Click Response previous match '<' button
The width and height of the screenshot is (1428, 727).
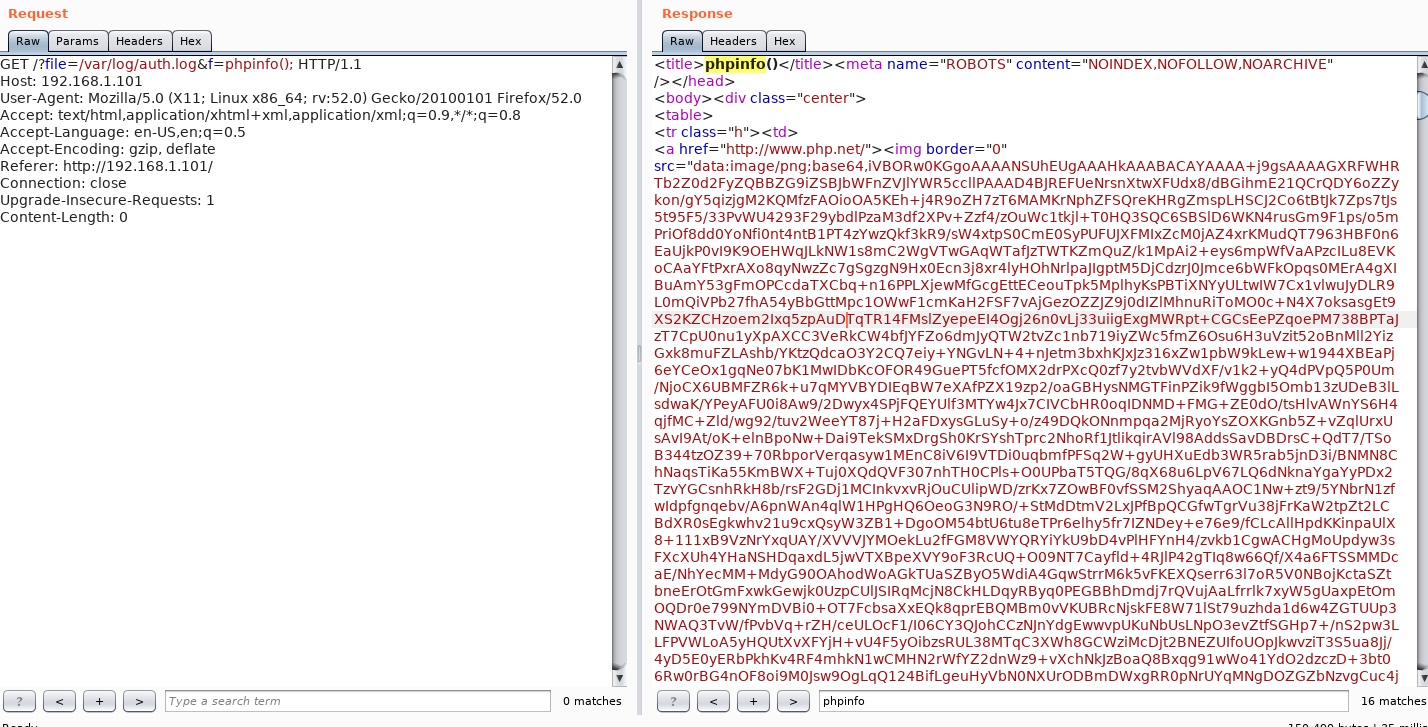713,701
